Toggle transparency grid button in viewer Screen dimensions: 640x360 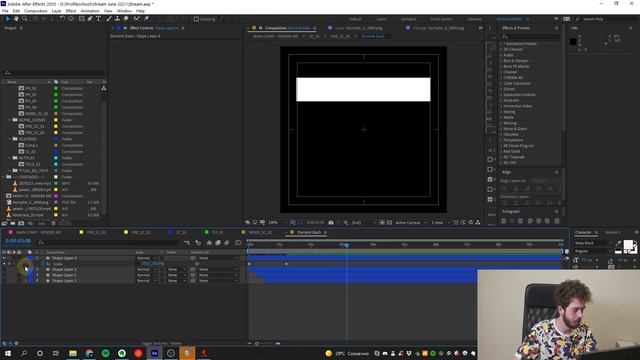[389, 222]
